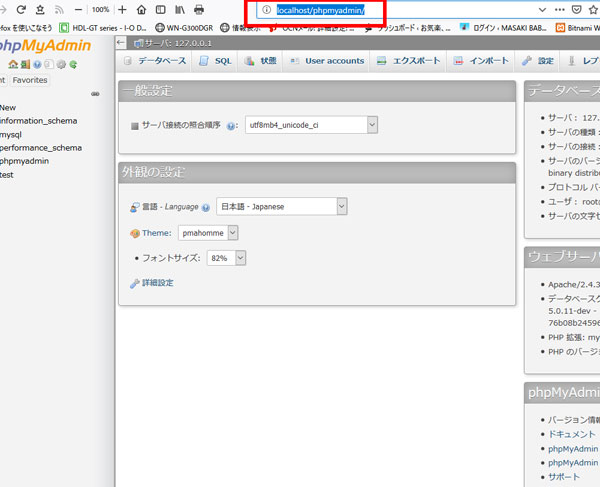Click the help icon beside サーバ接続の照合順序
This screenshot has width=600, height=487.
(x=230, y=126)
